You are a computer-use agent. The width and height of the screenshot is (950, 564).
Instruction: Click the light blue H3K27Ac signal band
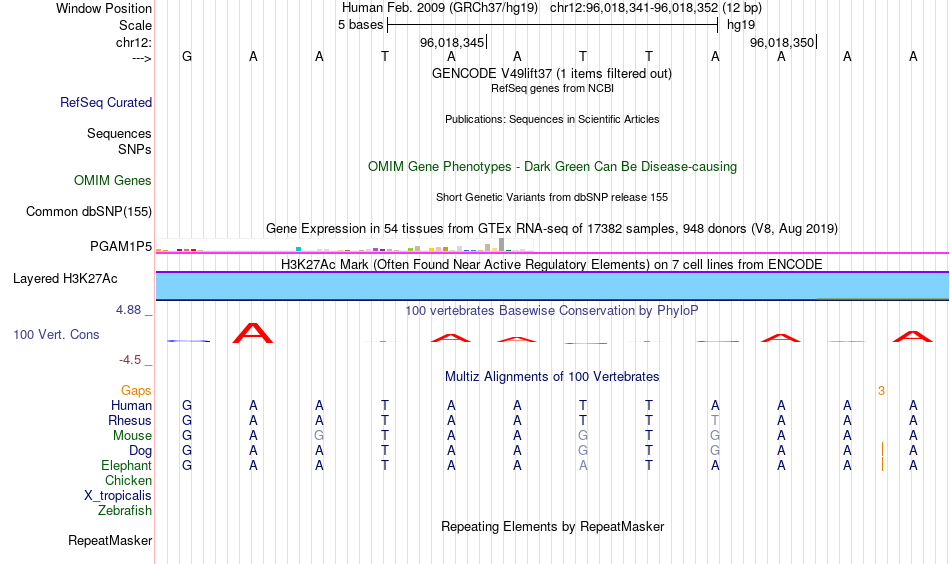click(x=552, y=285)
